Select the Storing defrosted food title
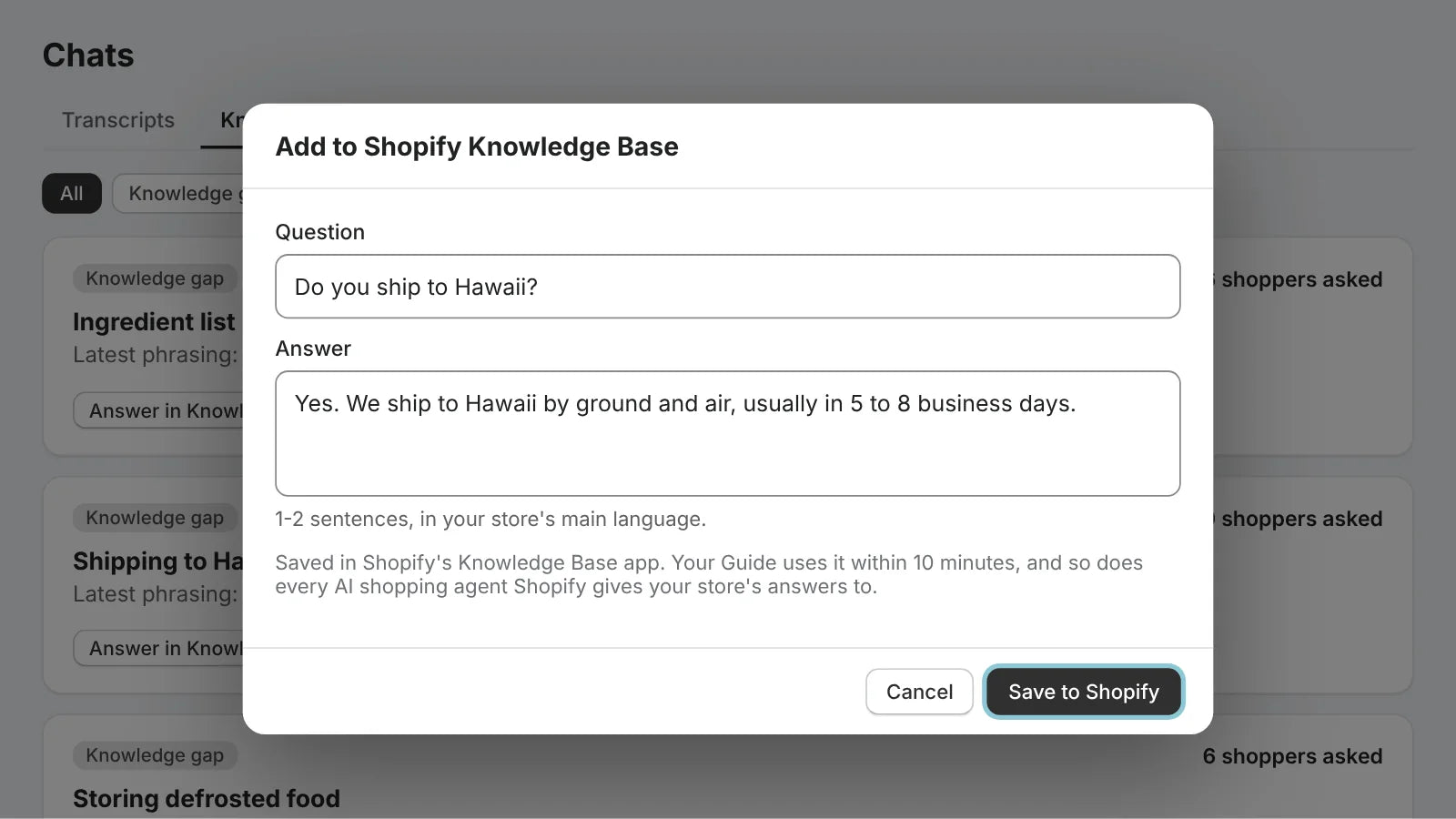The width and height of the screenshot is (1456, 819). (x=207, y=799)
